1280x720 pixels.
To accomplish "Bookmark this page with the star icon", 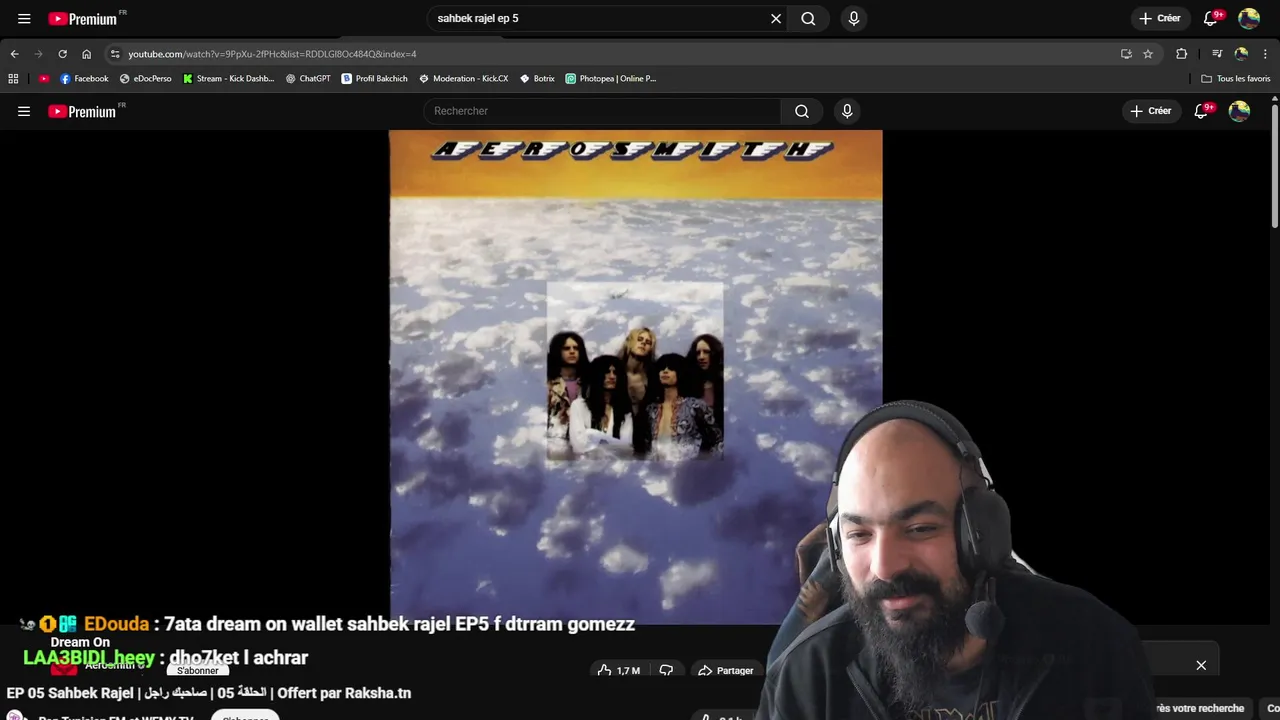I will (1148, 54).
